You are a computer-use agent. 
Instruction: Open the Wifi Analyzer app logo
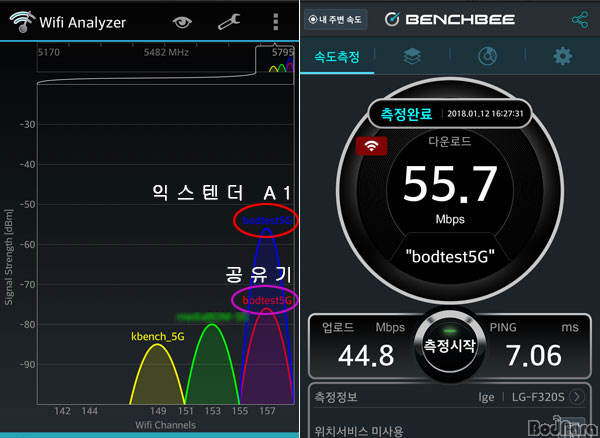tap(23, 22)
